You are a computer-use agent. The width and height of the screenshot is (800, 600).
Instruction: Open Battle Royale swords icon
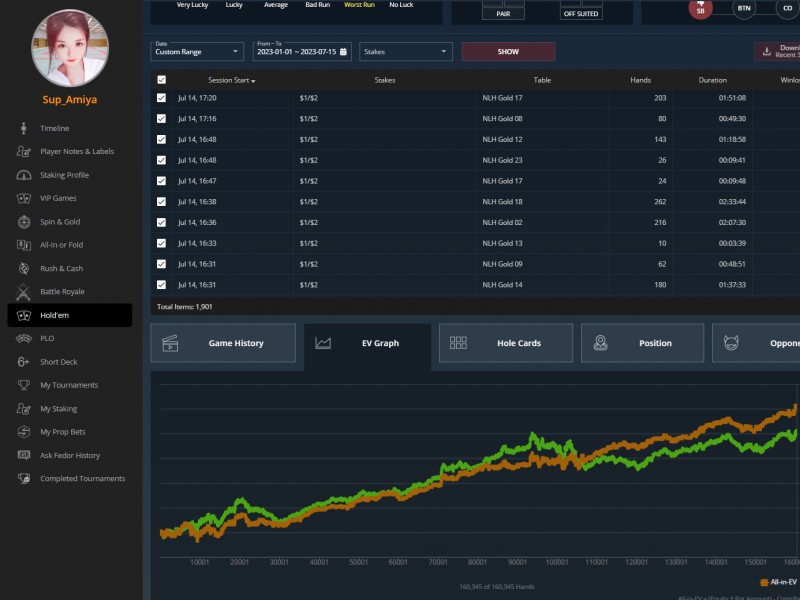click(x=23, y=292)
